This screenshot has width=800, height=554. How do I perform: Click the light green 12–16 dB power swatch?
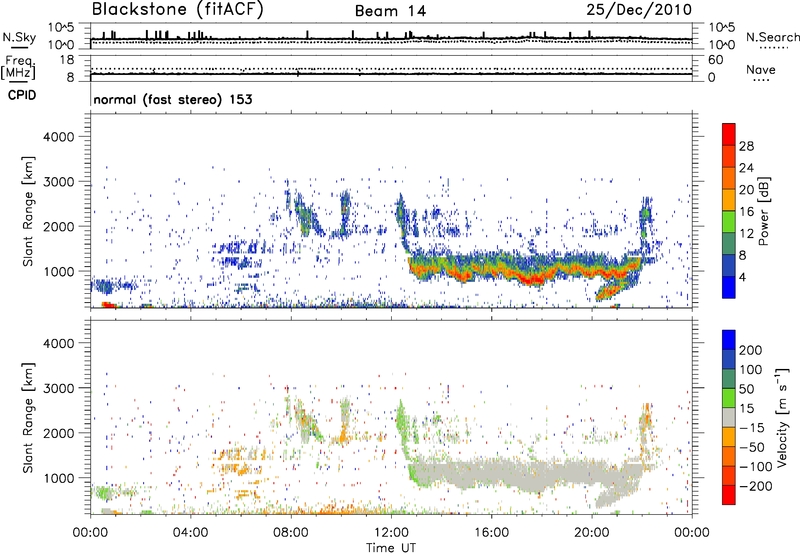pyautogui.click(x=729, y=221)
